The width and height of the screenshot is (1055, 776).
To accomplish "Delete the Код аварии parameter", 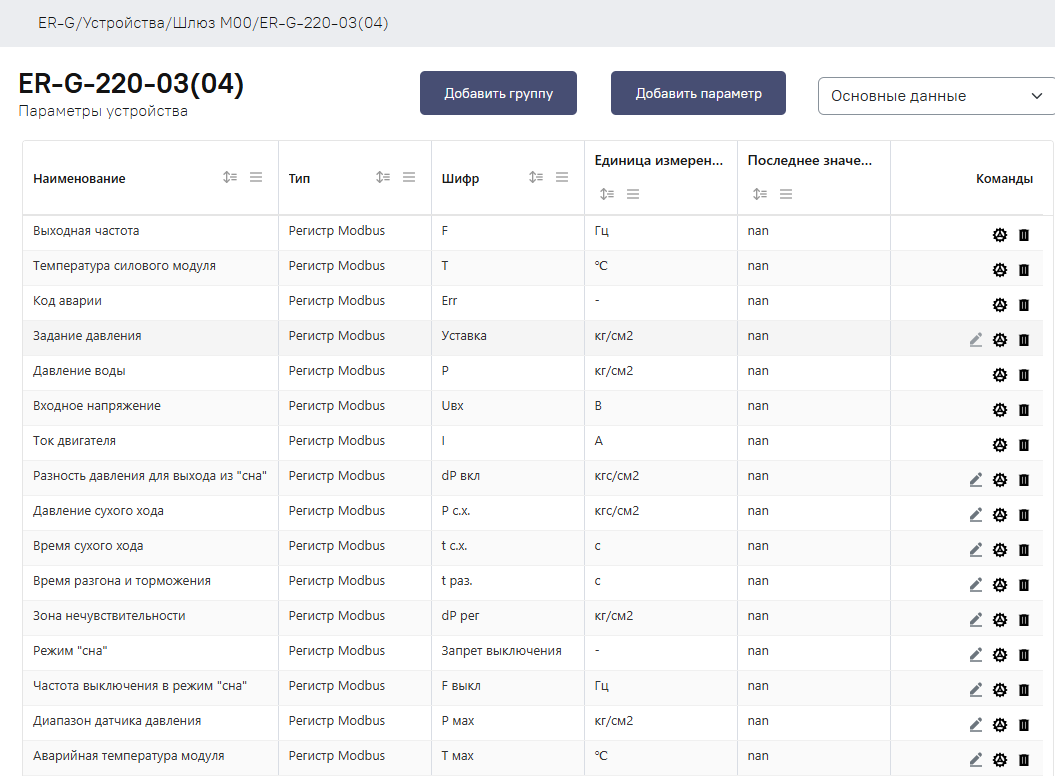I will point(1024,305).
